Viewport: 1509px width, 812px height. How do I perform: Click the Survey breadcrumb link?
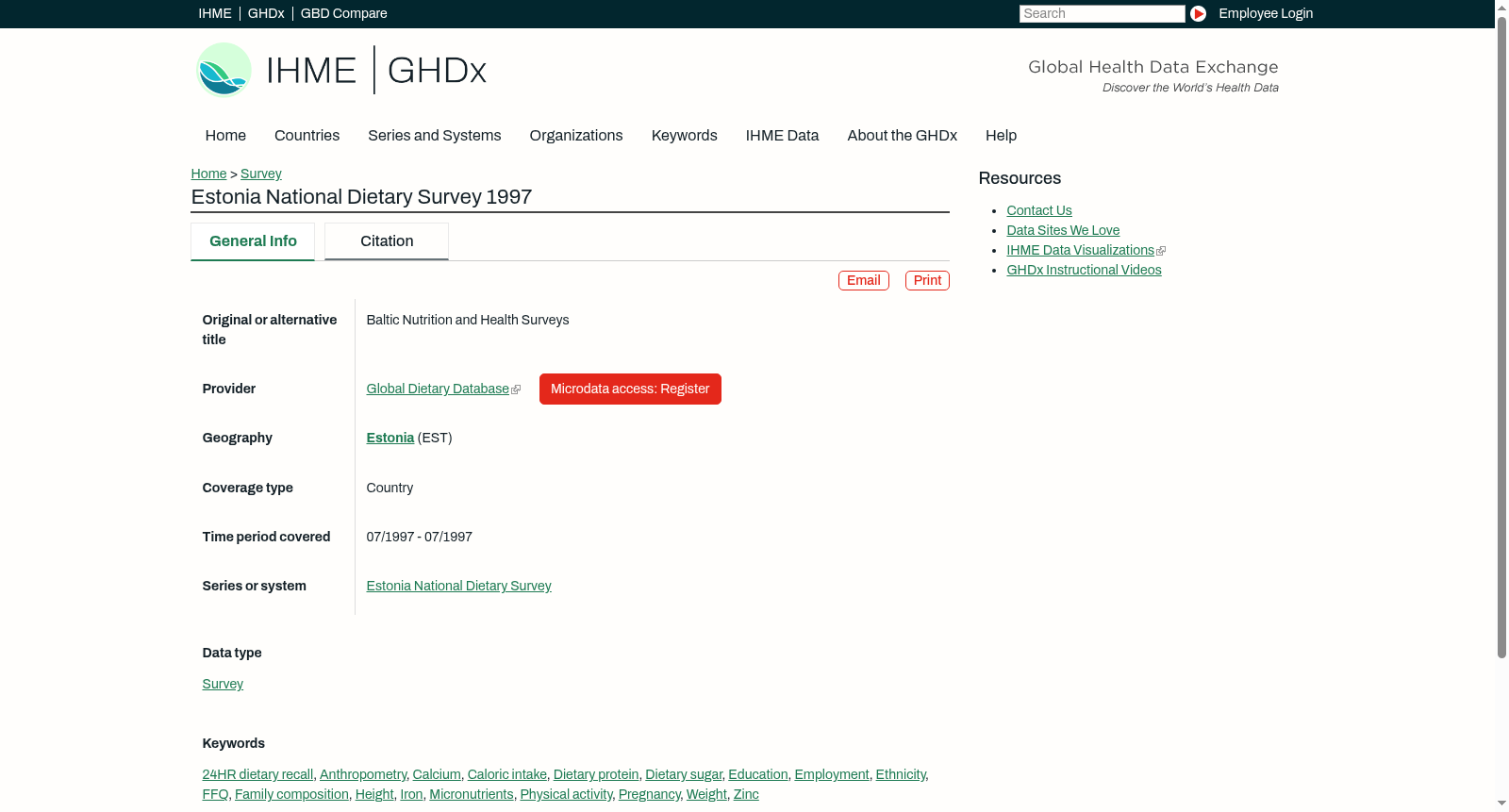[261, 174]
